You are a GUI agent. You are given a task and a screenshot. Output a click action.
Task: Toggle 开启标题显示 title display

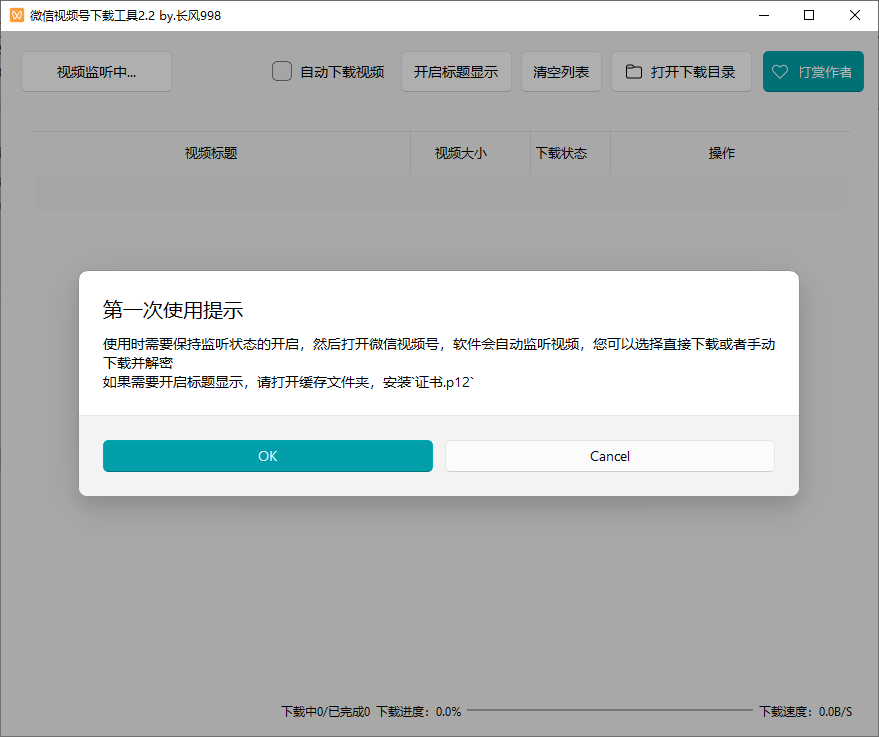coord(456,72)
